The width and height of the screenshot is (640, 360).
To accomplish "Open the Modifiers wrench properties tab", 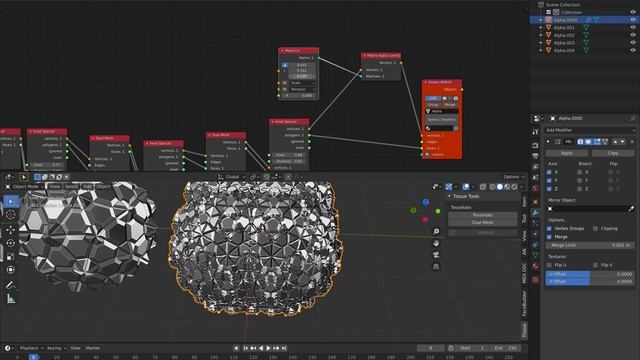I will click(536, 212).
